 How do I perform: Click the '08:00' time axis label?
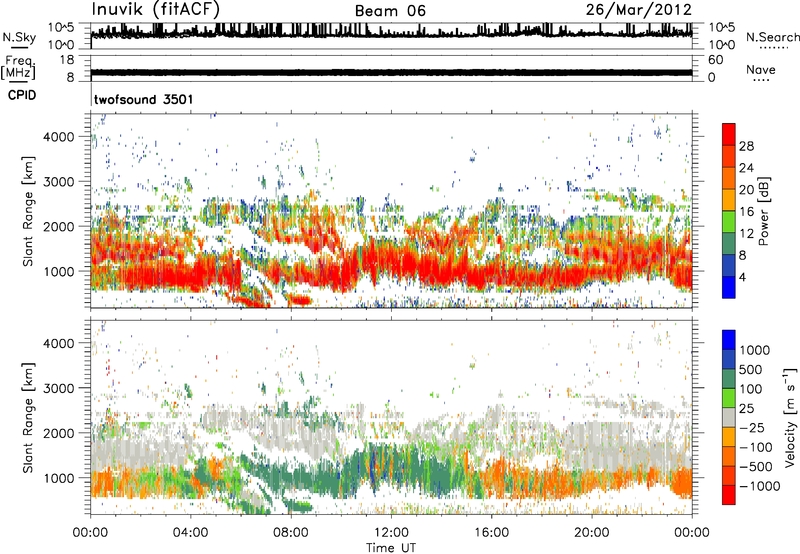[291, 533]
